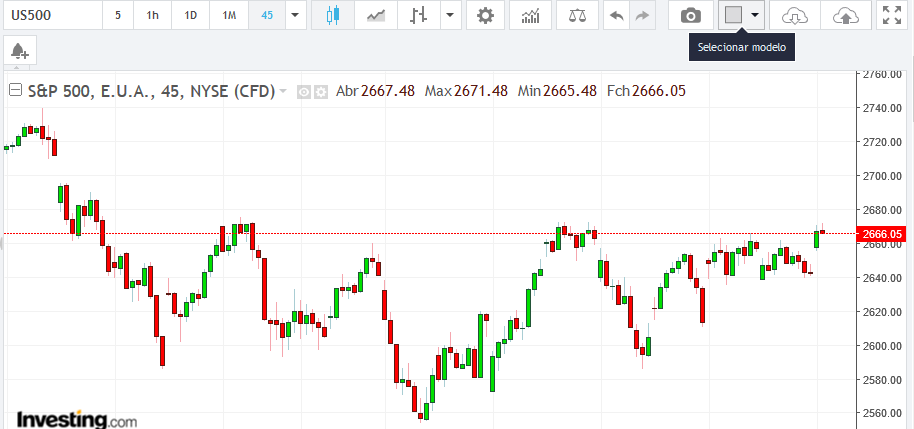The width and height of the screenshot is (914, 429).
Task: Select the bar chart style icon
Action: click(x=419, y=15)
